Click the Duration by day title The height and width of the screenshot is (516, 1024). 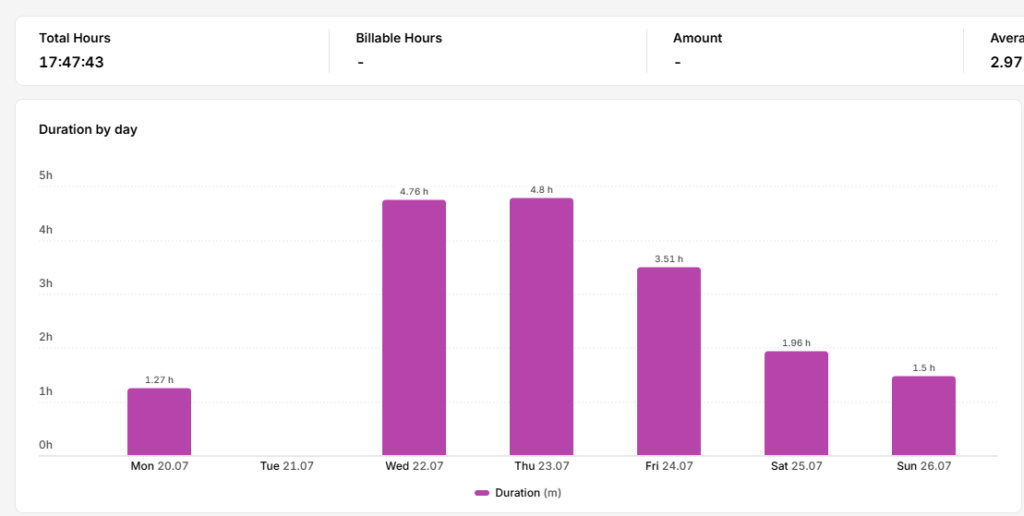[88, 129]
